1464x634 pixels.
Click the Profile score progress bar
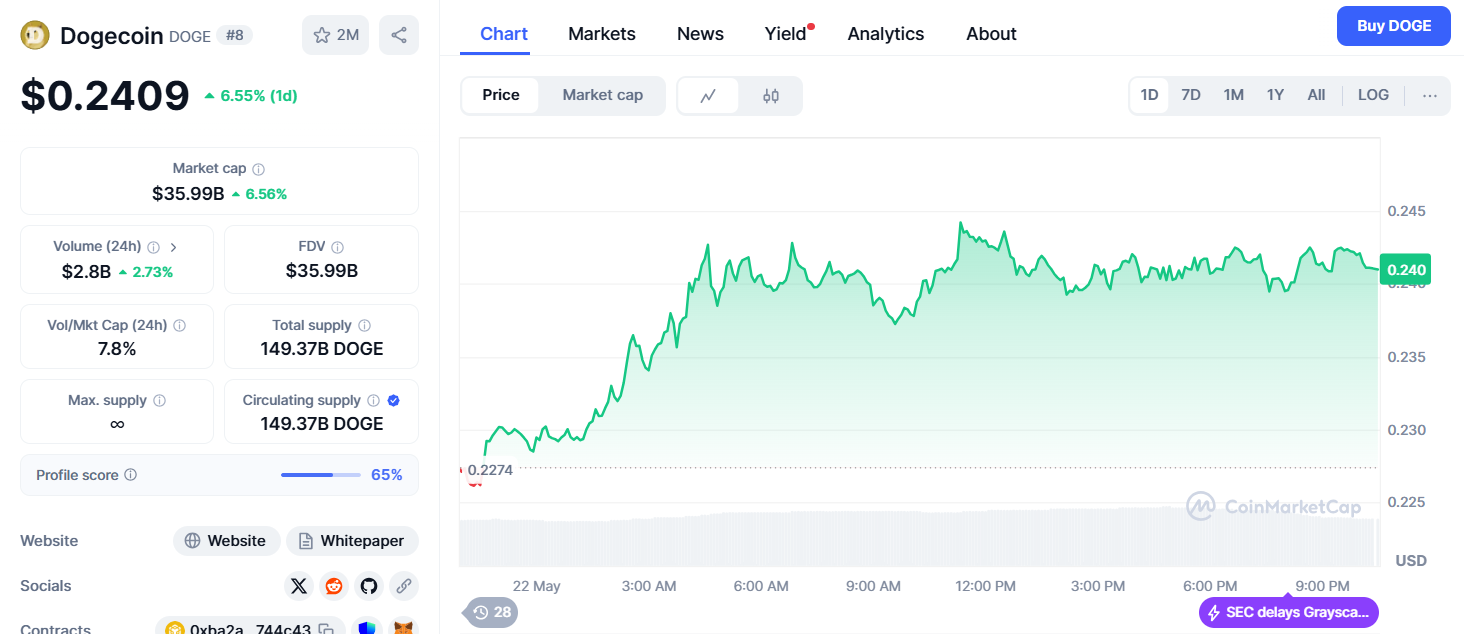coord(321,475)
